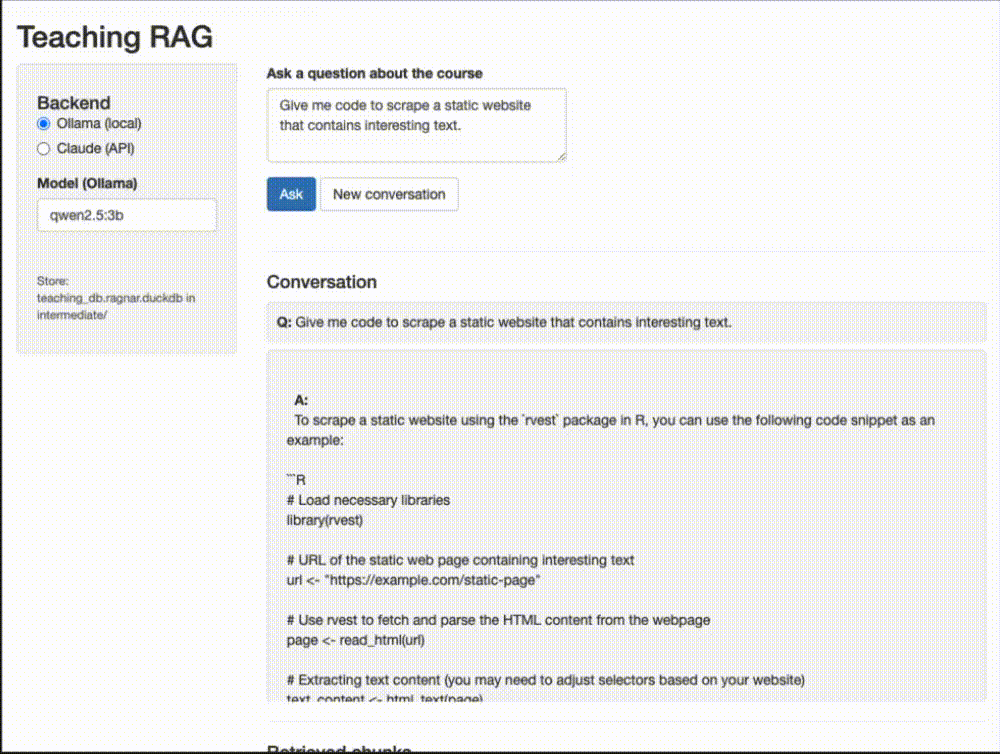The image size is (1000, 754).
Task: Click the Teaching RAG page title
Action: point(115,37)
